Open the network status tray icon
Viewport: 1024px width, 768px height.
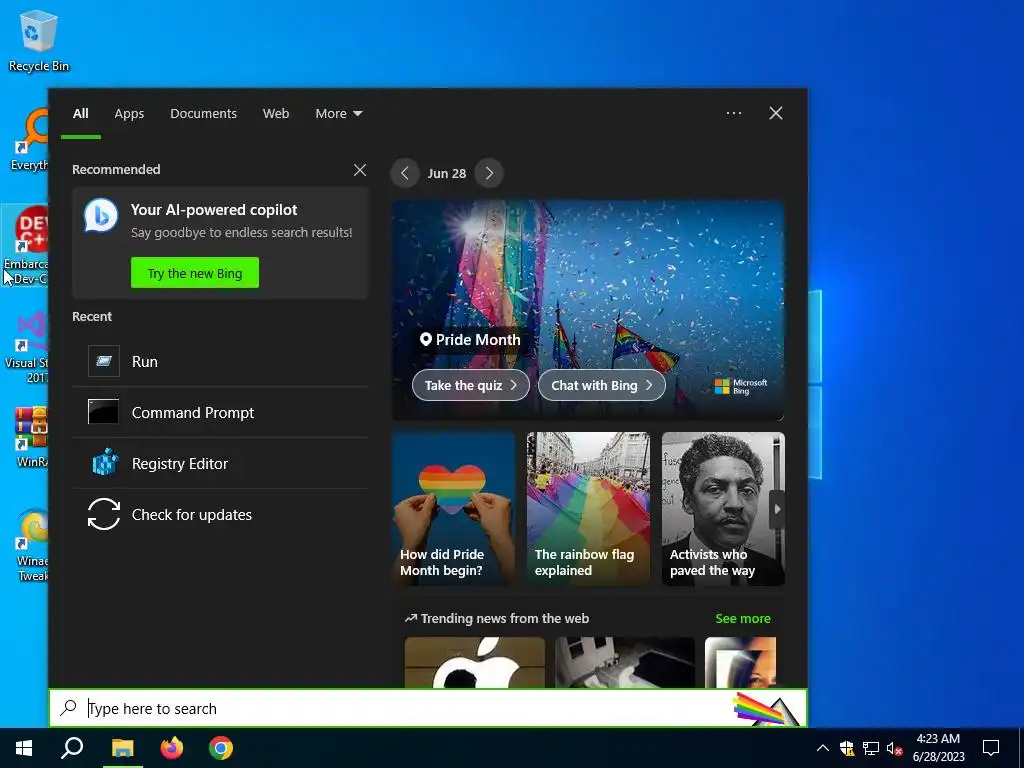871,748
